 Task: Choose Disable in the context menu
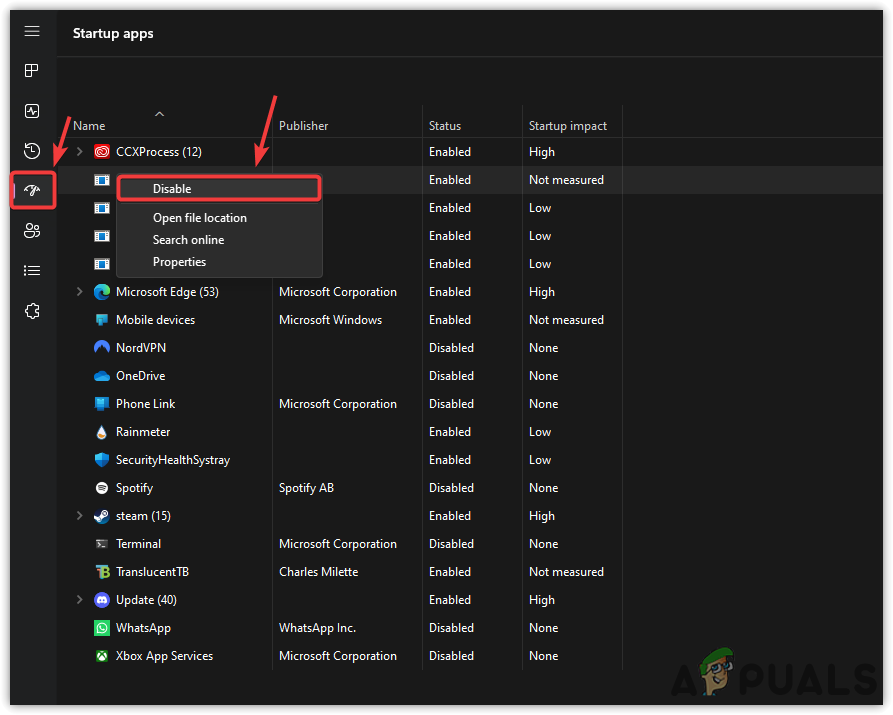(172, 189)
